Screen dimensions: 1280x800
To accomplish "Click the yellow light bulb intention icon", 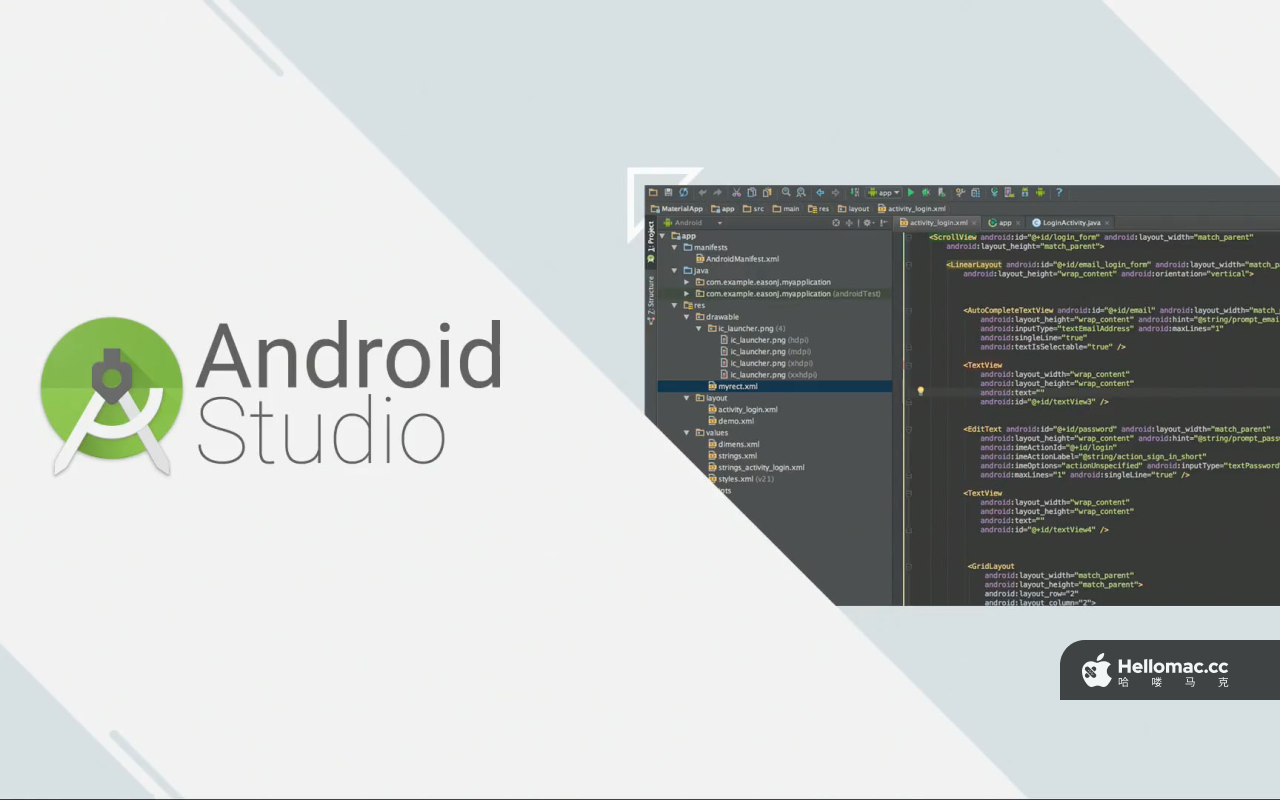I will point(920,392).
